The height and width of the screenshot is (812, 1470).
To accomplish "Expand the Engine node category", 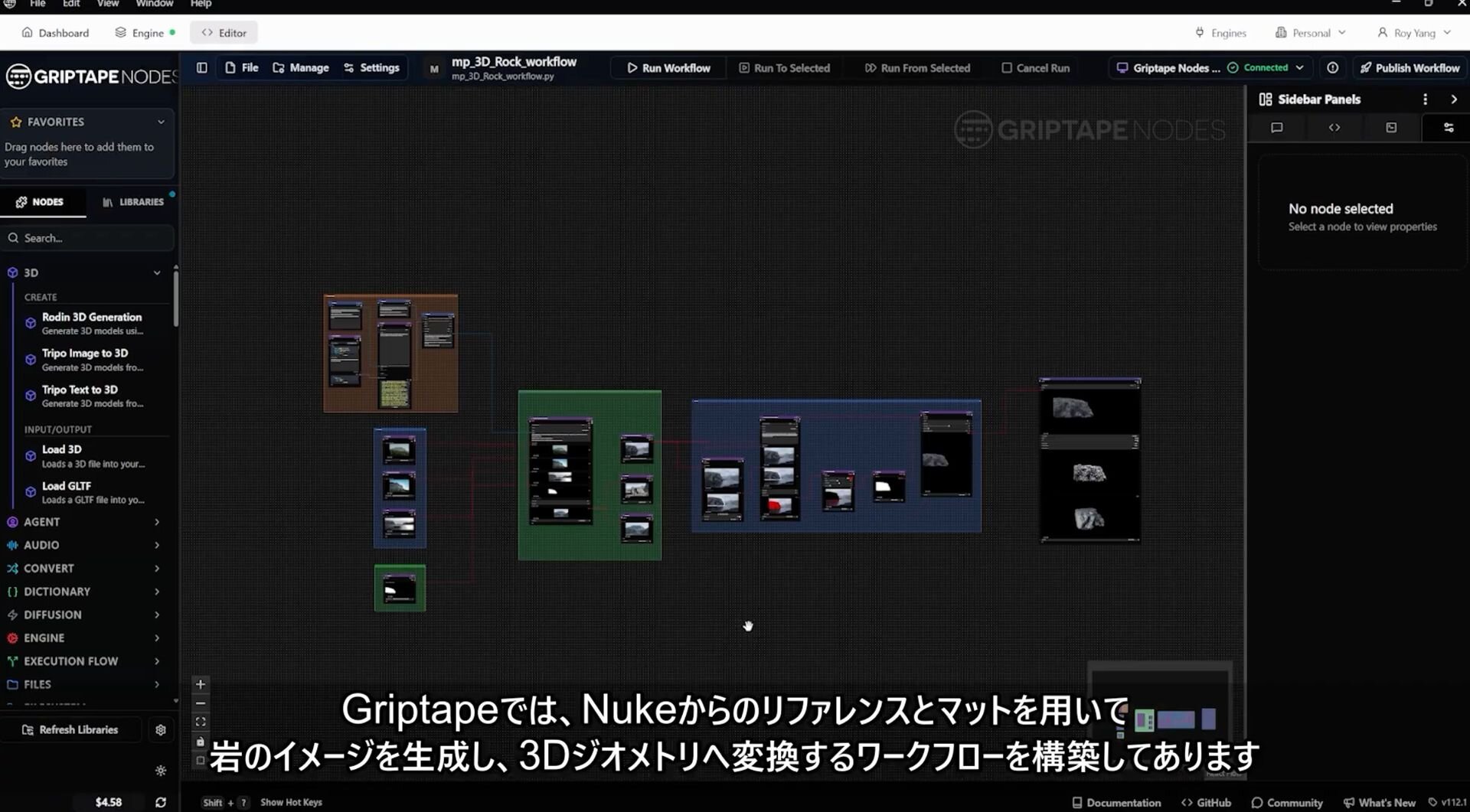I will pyautogui.click(x=157, y=638).
